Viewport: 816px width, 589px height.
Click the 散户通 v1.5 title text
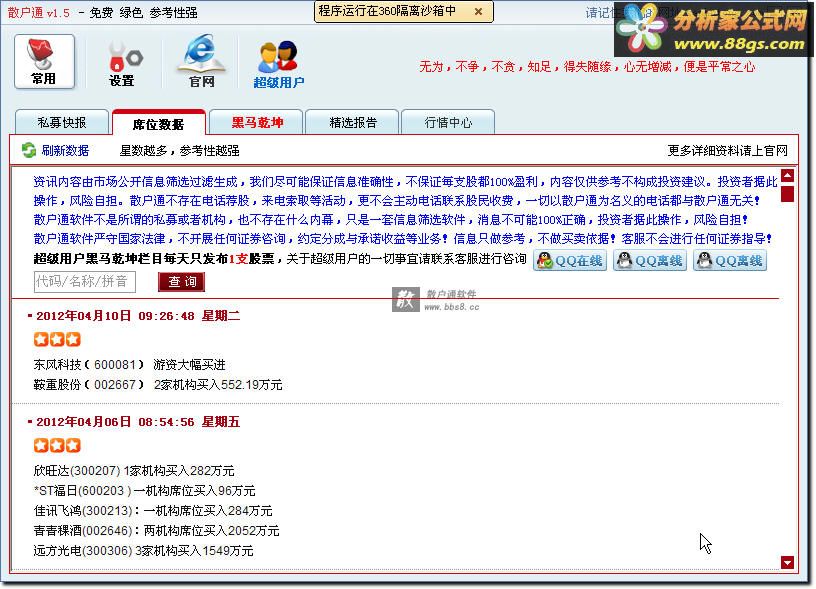tap(39, 12)
